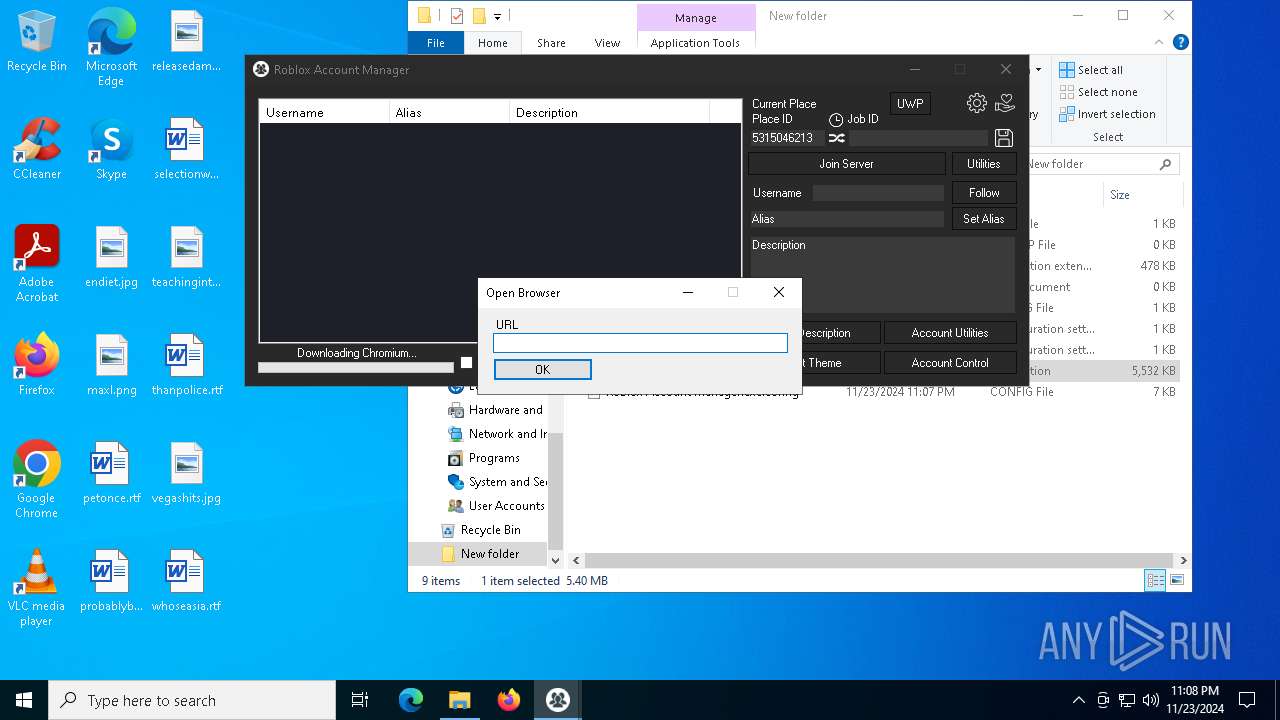Open Google Chrome desktop shortcut
This screenshot has height=720, width=1280.
[37, 480]
